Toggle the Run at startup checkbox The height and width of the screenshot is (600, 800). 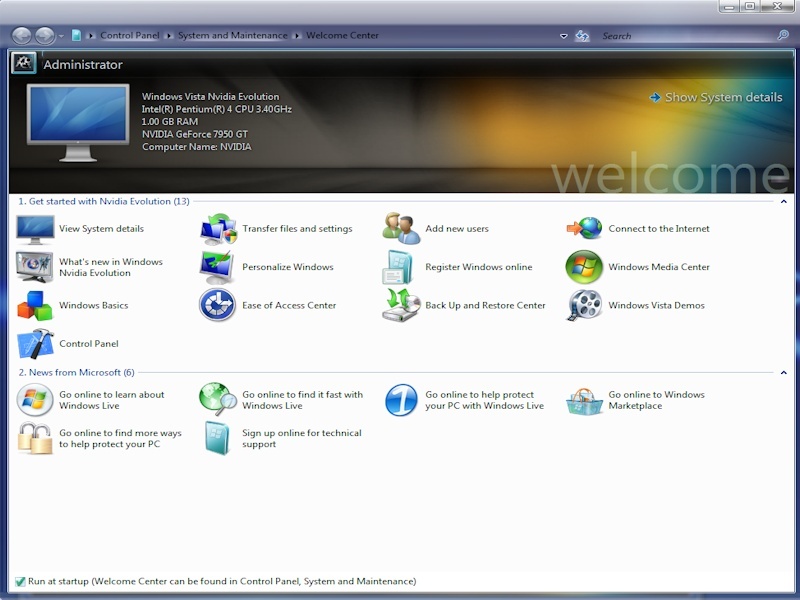click(x=20, y=581)
